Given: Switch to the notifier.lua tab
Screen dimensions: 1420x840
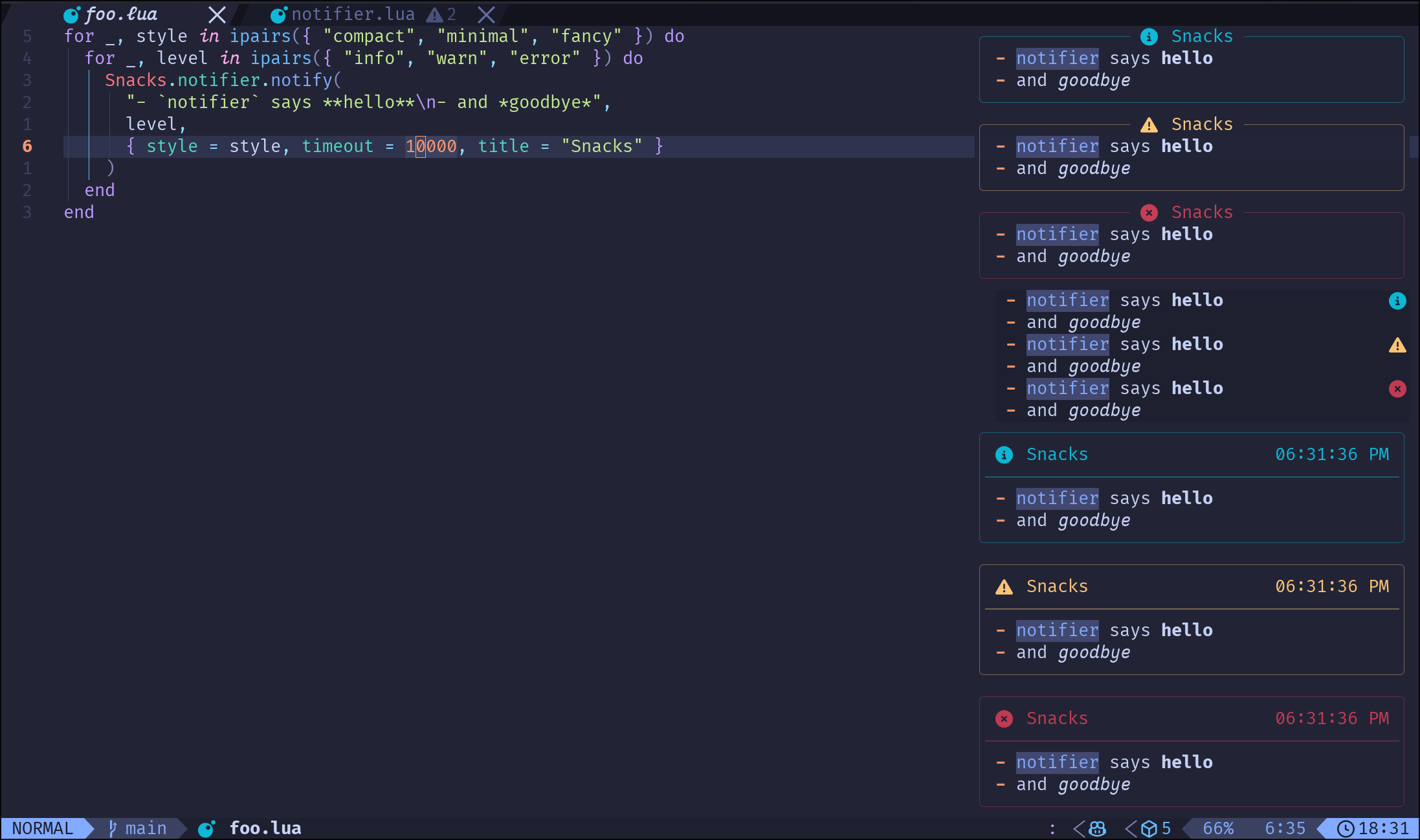Looking at the screenshot, I should pyautogui.click(x=353, y=14).
